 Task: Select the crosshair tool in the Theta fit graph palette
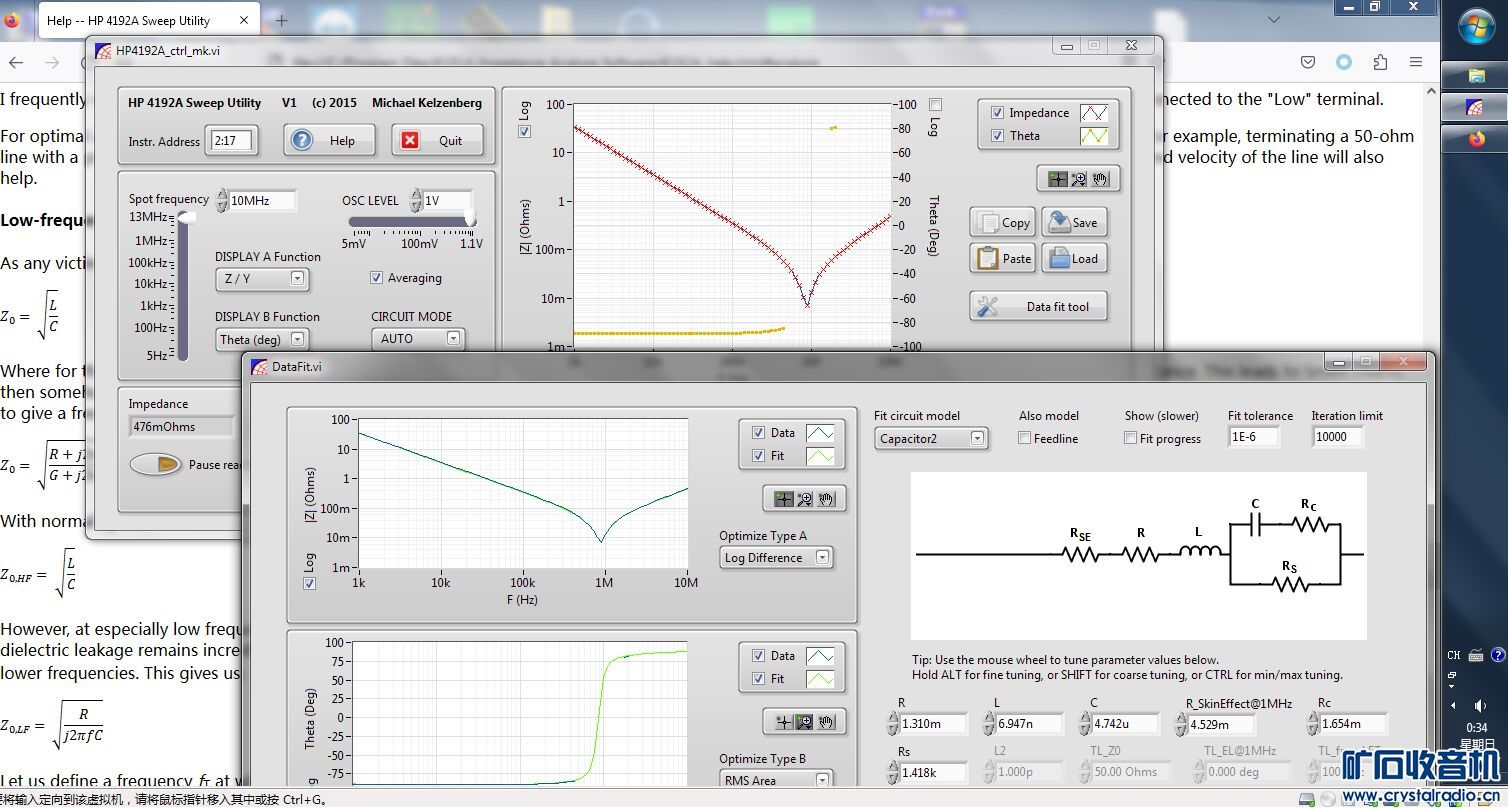783,721
